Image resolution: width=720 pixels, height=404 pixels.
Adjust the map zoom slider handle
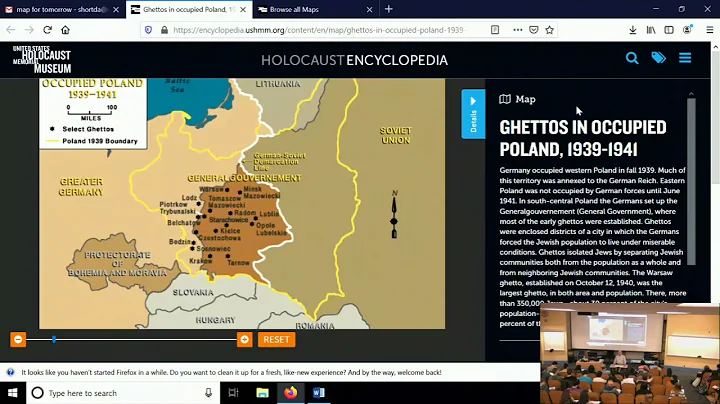click(54, 339)
